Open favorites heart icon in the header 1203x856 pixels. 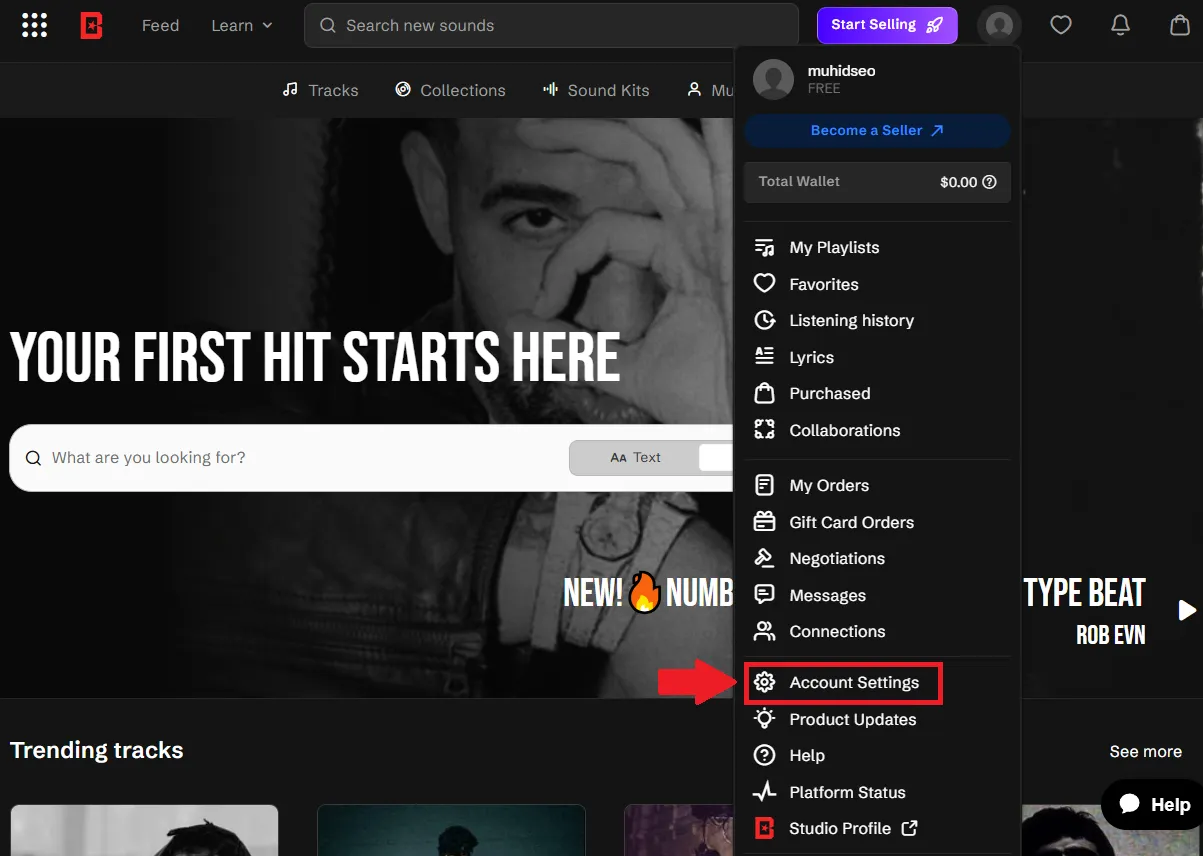coord(1061,25)
